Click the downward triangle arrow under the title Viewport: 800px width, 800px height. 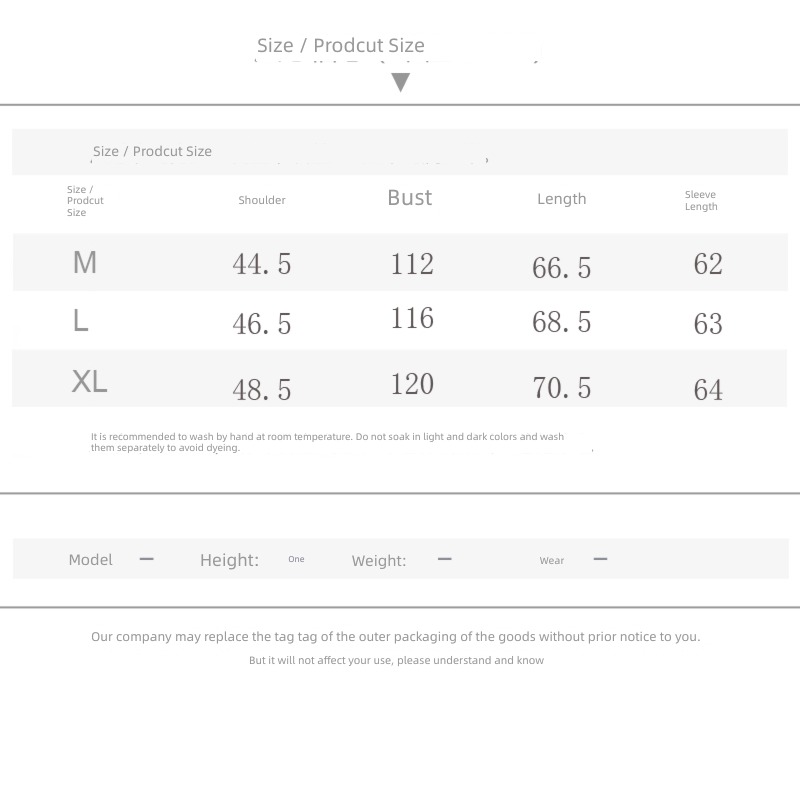pos(401,82)
